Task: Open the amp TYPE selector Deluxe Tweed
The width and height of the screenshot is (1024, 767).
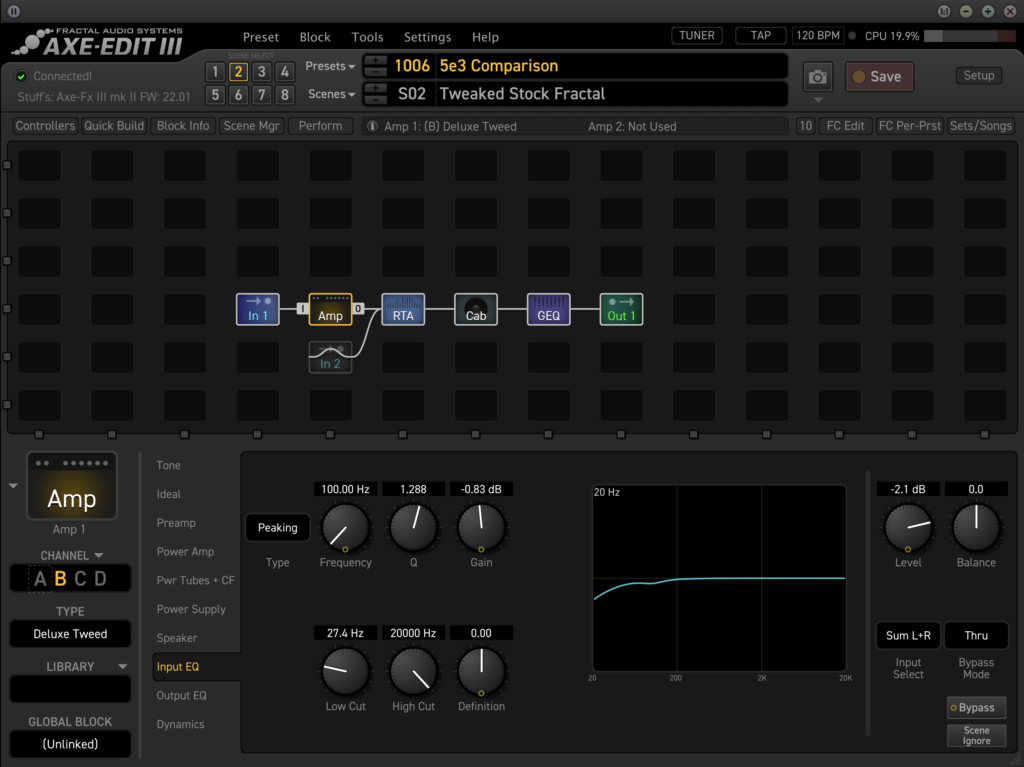Action: coord(70,634)
